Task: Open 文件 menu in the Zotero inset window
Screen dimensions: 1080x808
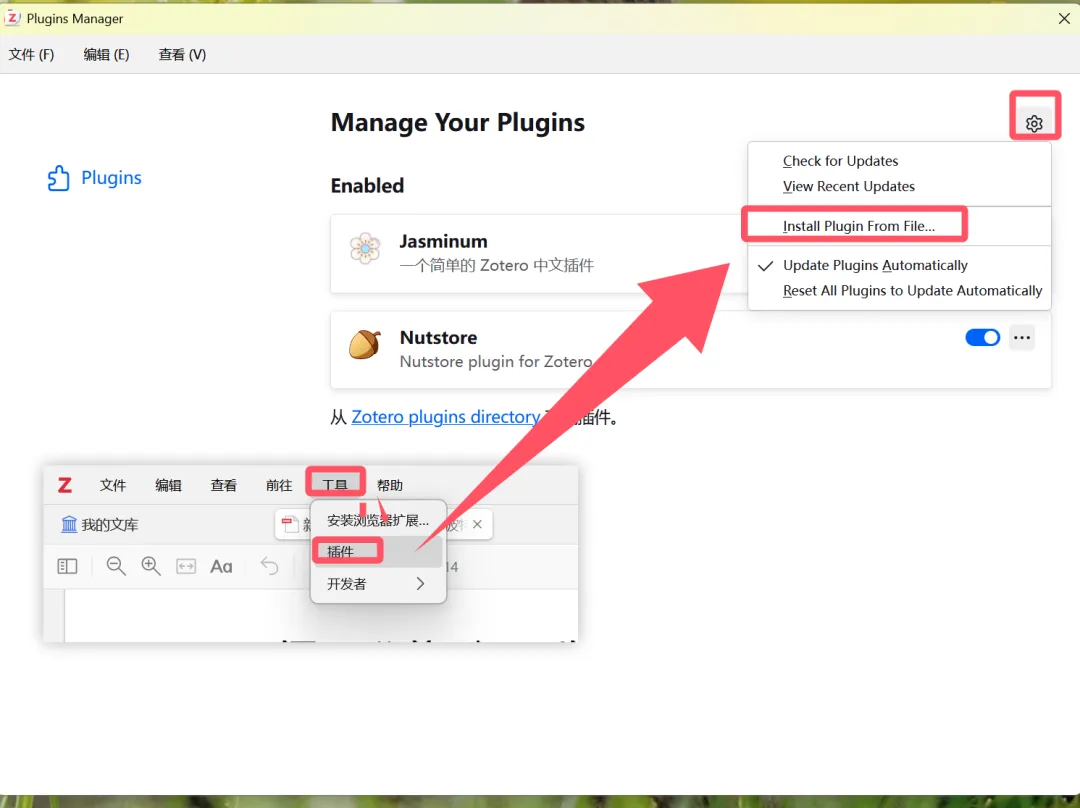Action: (113, 485)
